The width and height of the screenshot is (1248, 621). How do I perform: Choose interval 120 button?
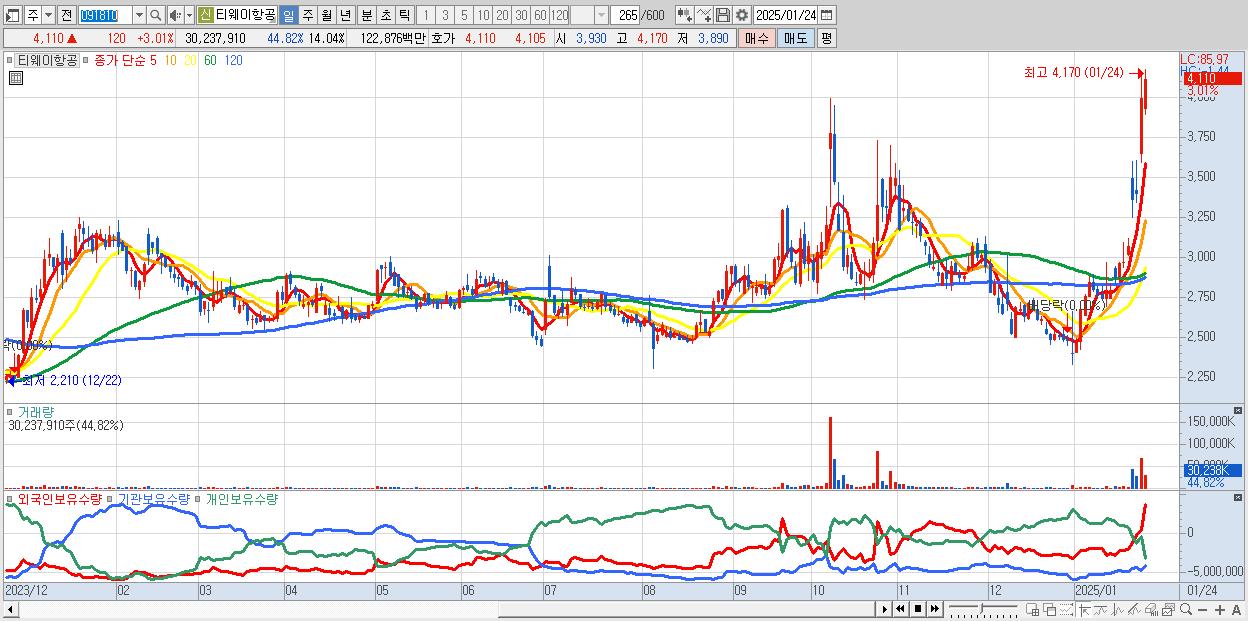(x=559, y=15)
